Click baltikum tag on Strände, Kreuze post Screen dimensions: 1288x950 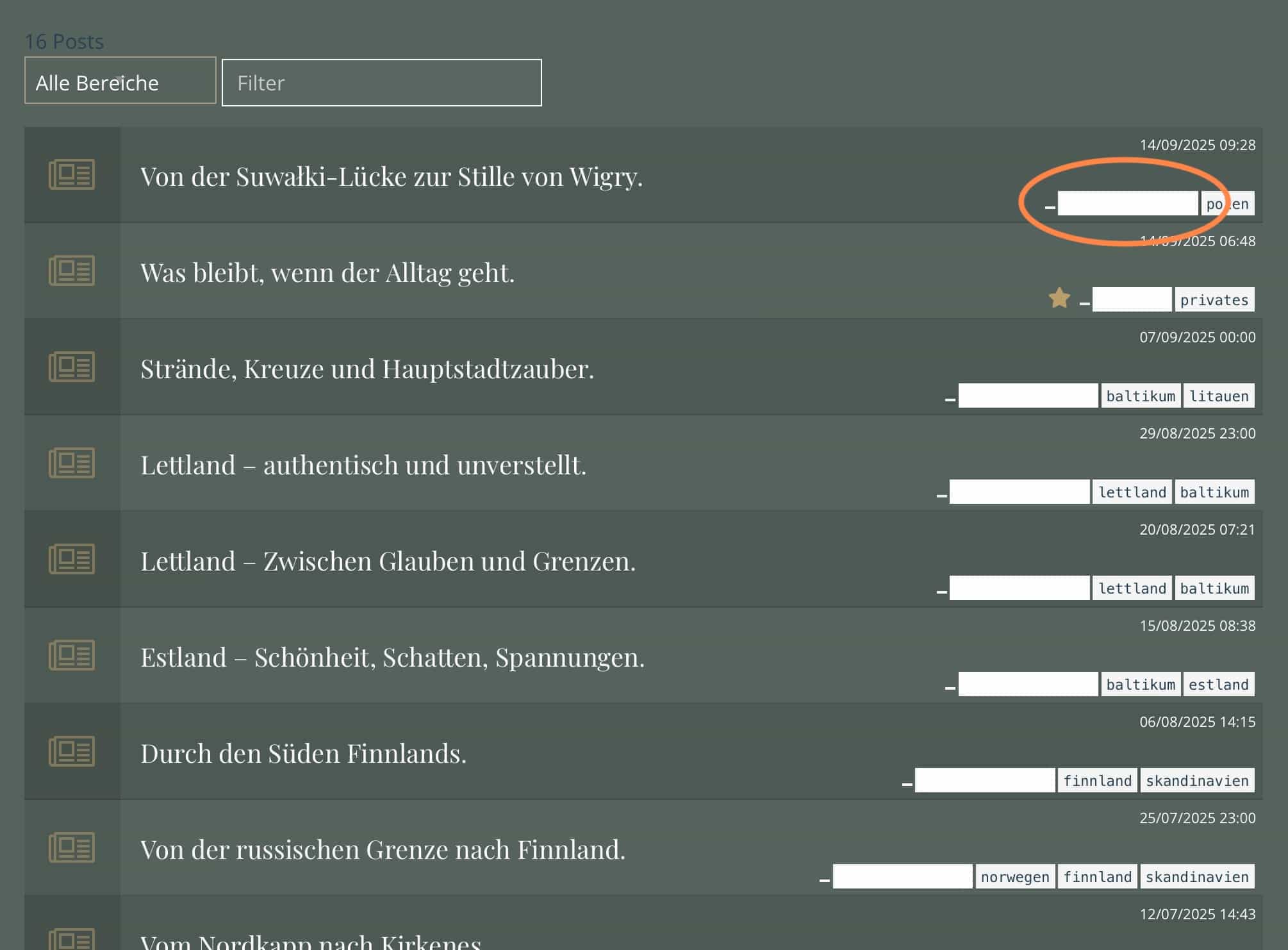click(1141, 396)
